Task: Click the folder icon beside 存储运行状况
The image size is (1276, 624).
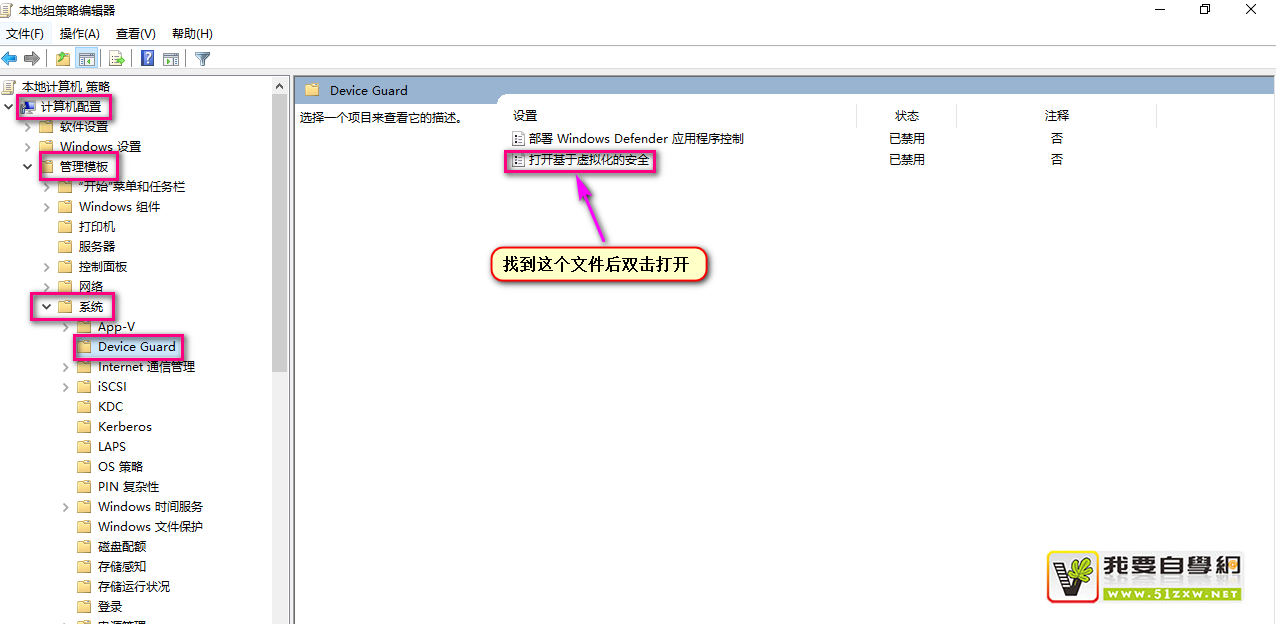Action: pyautogui.click(x=85, y=587)
